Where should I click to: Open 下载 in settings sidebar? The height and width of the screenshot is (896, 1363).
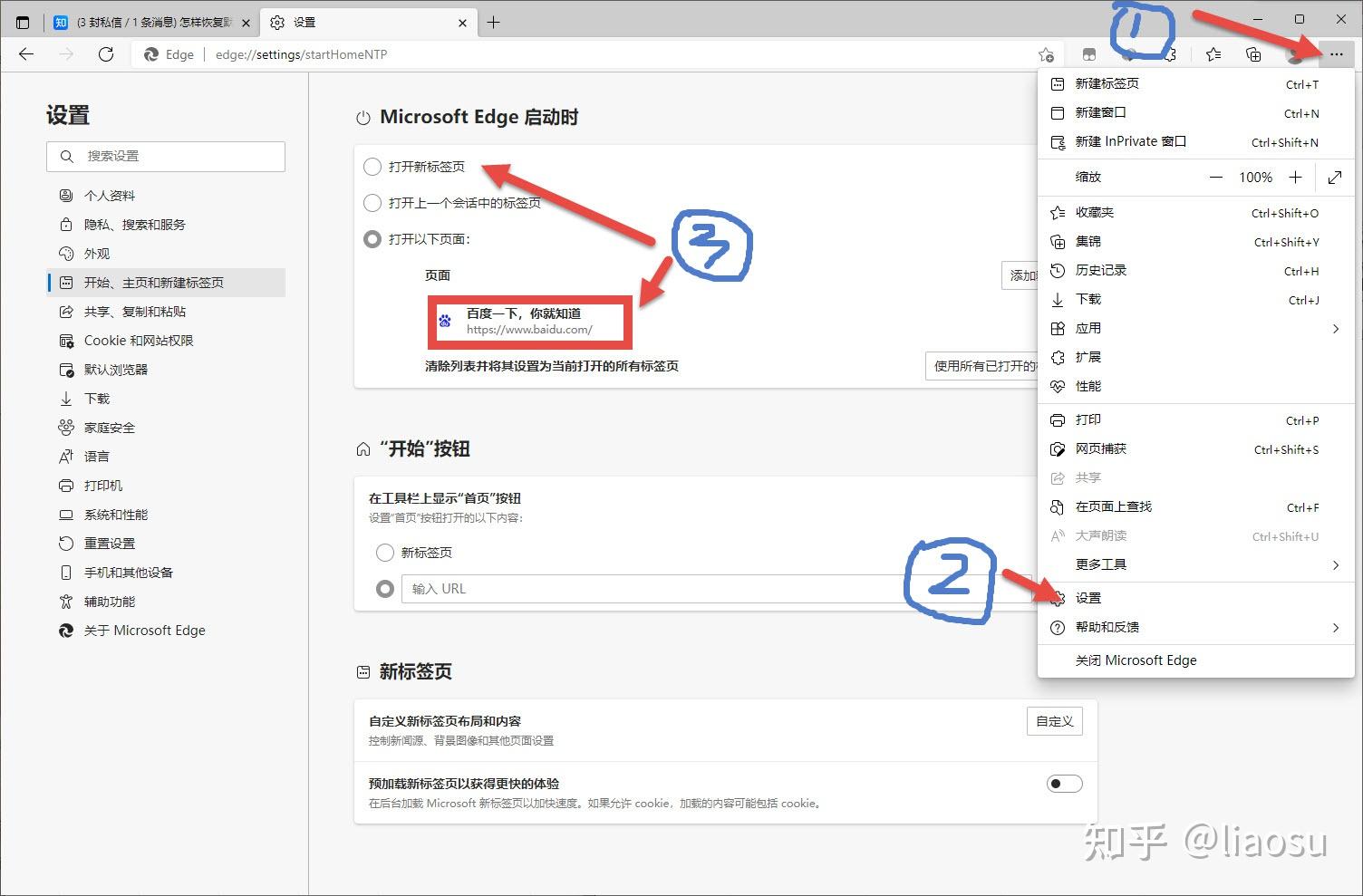166,399
